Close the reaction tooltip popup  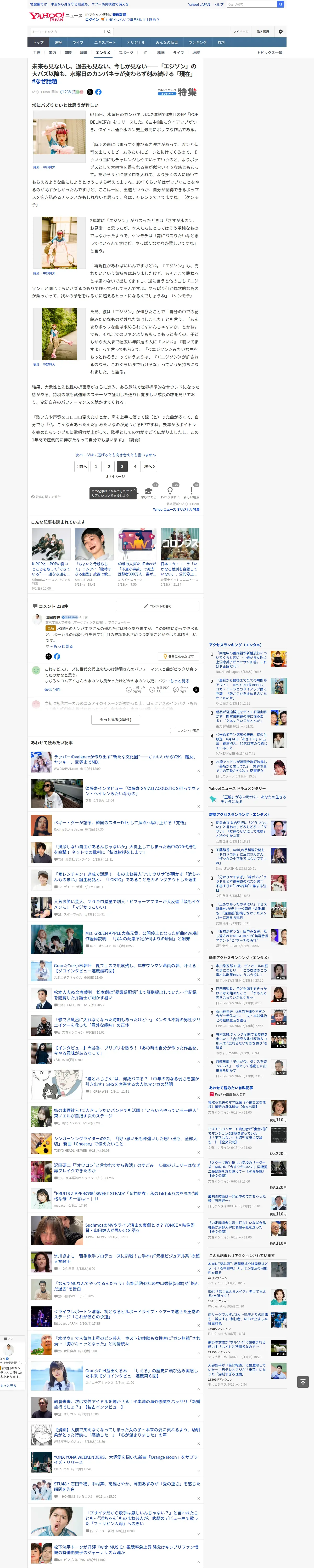click(135, 490)
